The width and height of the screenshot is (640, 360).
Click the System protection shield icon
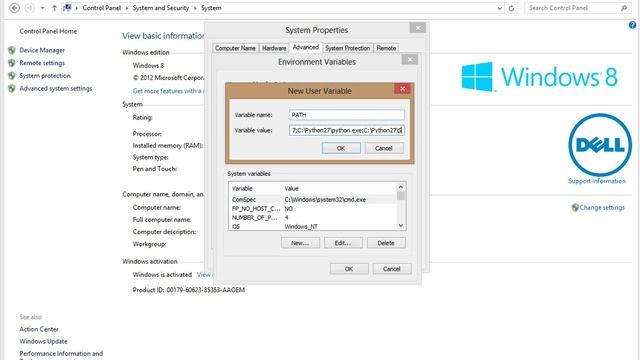12,76
